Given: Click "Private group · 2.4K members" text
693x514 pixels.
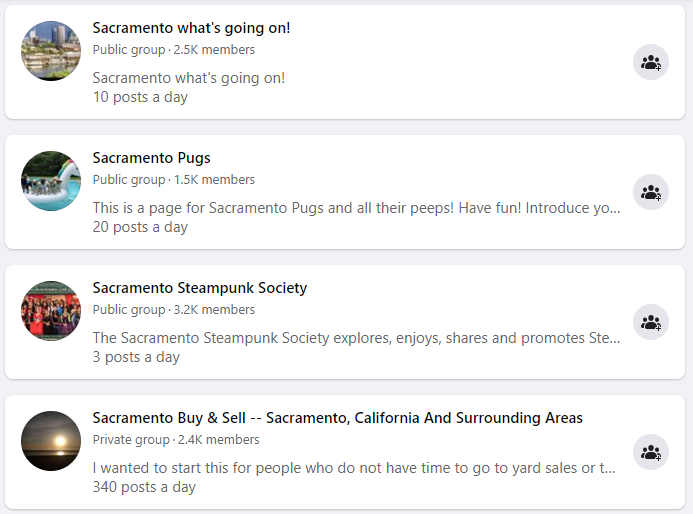Looking at the screenshot, I should [x=176, y=440].
